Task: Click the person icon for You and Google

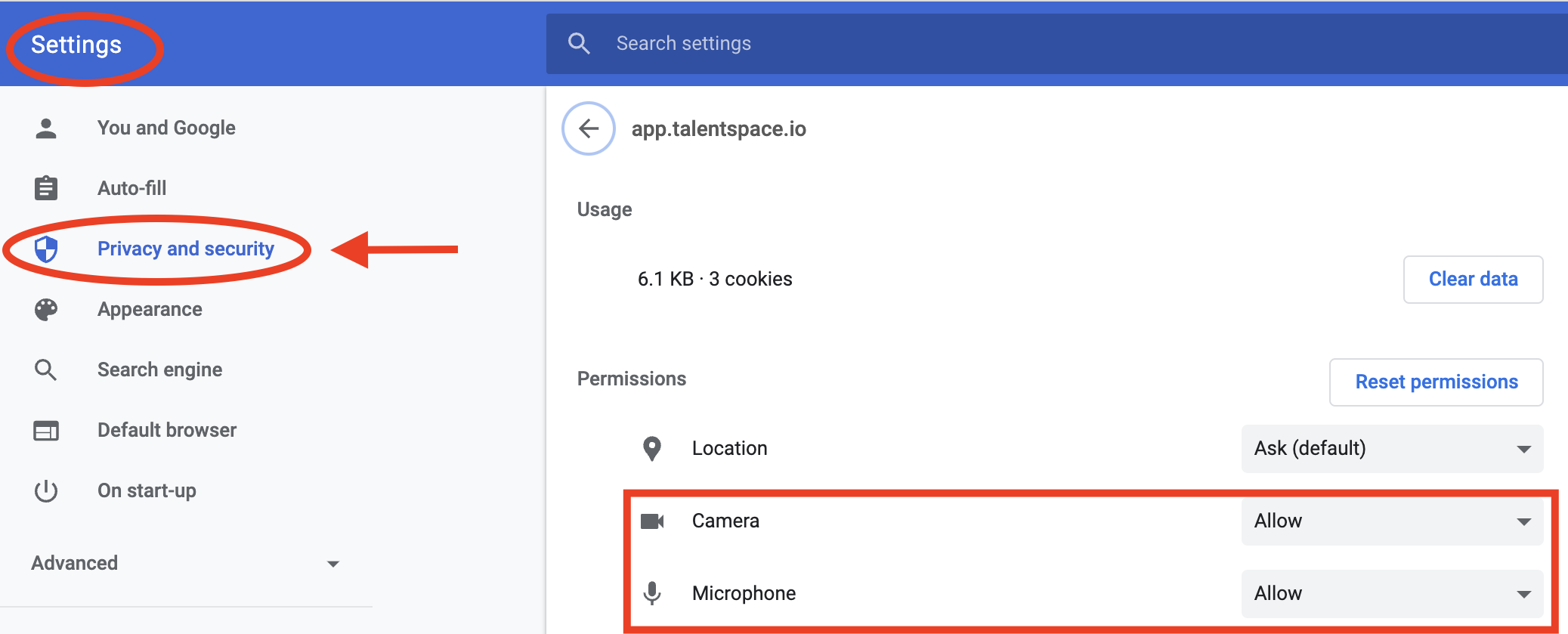Action: click(x=46, y=128)
